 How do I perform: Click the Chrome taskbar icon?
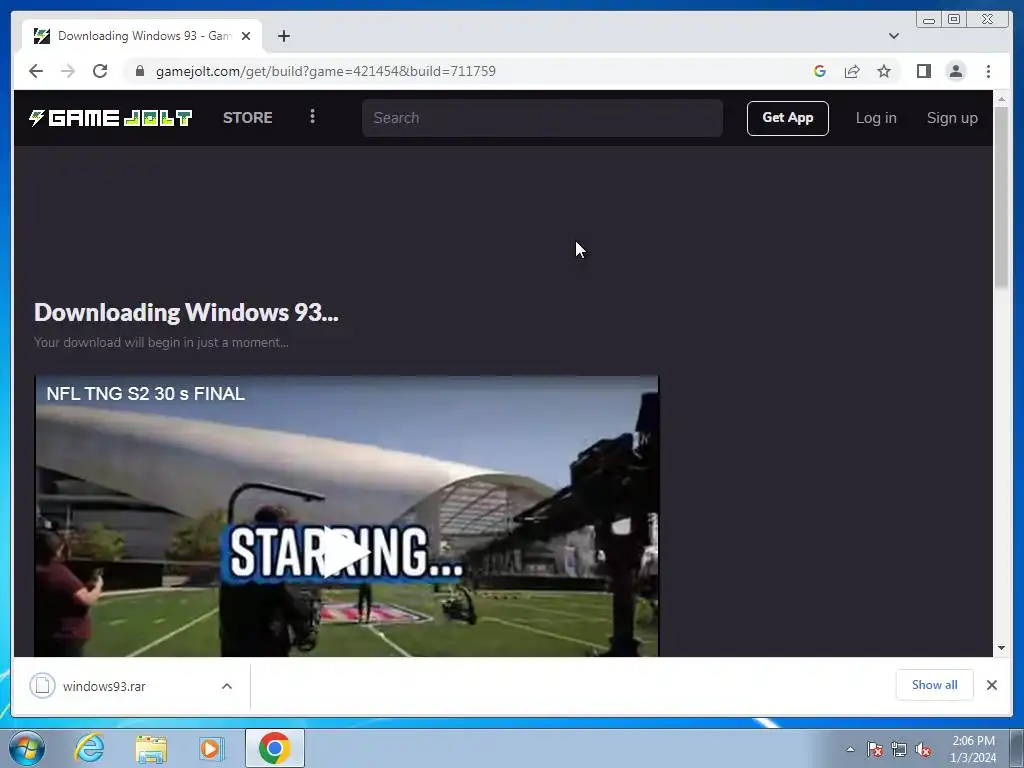[275, 748]
